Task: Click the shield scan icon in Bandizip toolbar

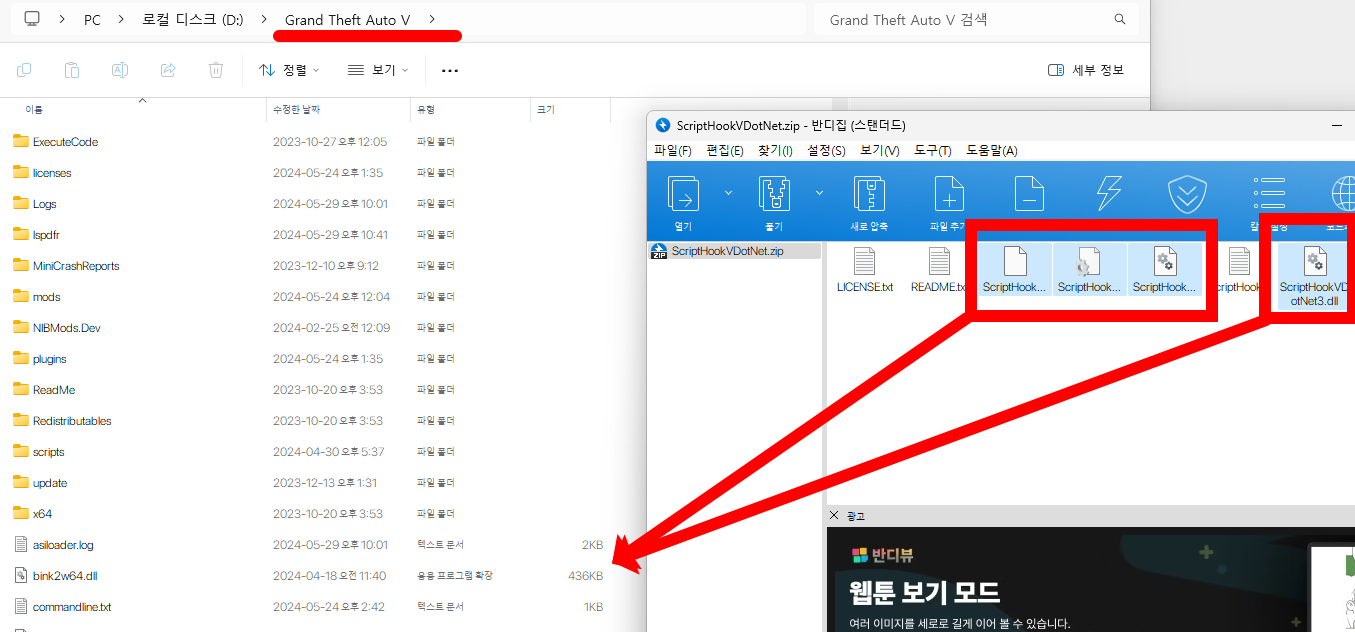Action: point(1187,195)
